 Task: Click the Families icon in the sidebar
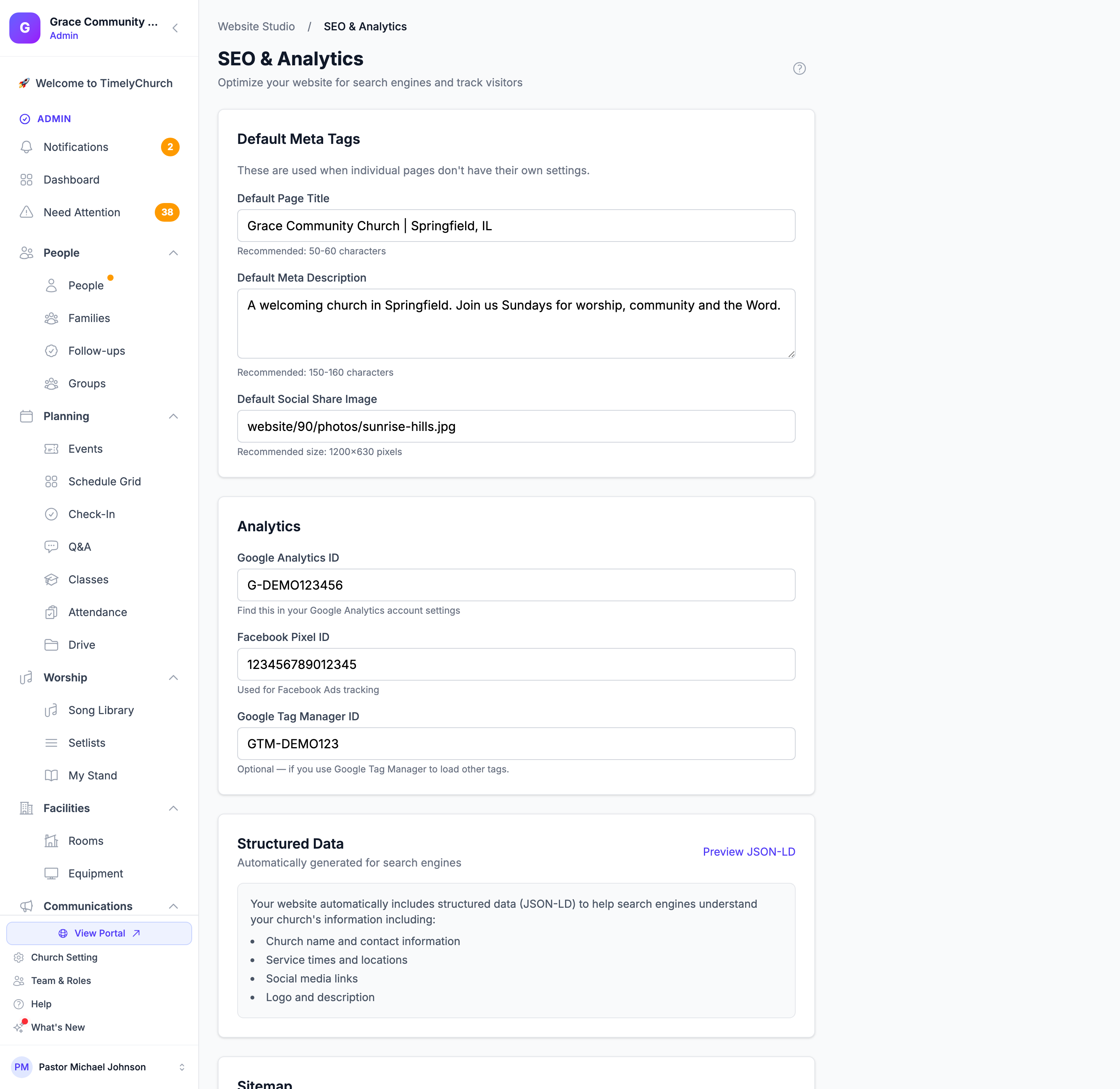51,318
